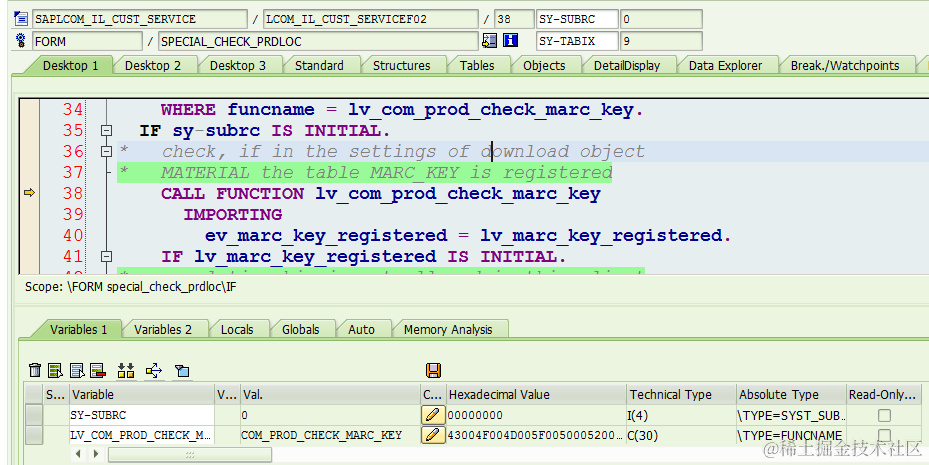
Task: Select the Globals tab
Action: pos(300,329)
